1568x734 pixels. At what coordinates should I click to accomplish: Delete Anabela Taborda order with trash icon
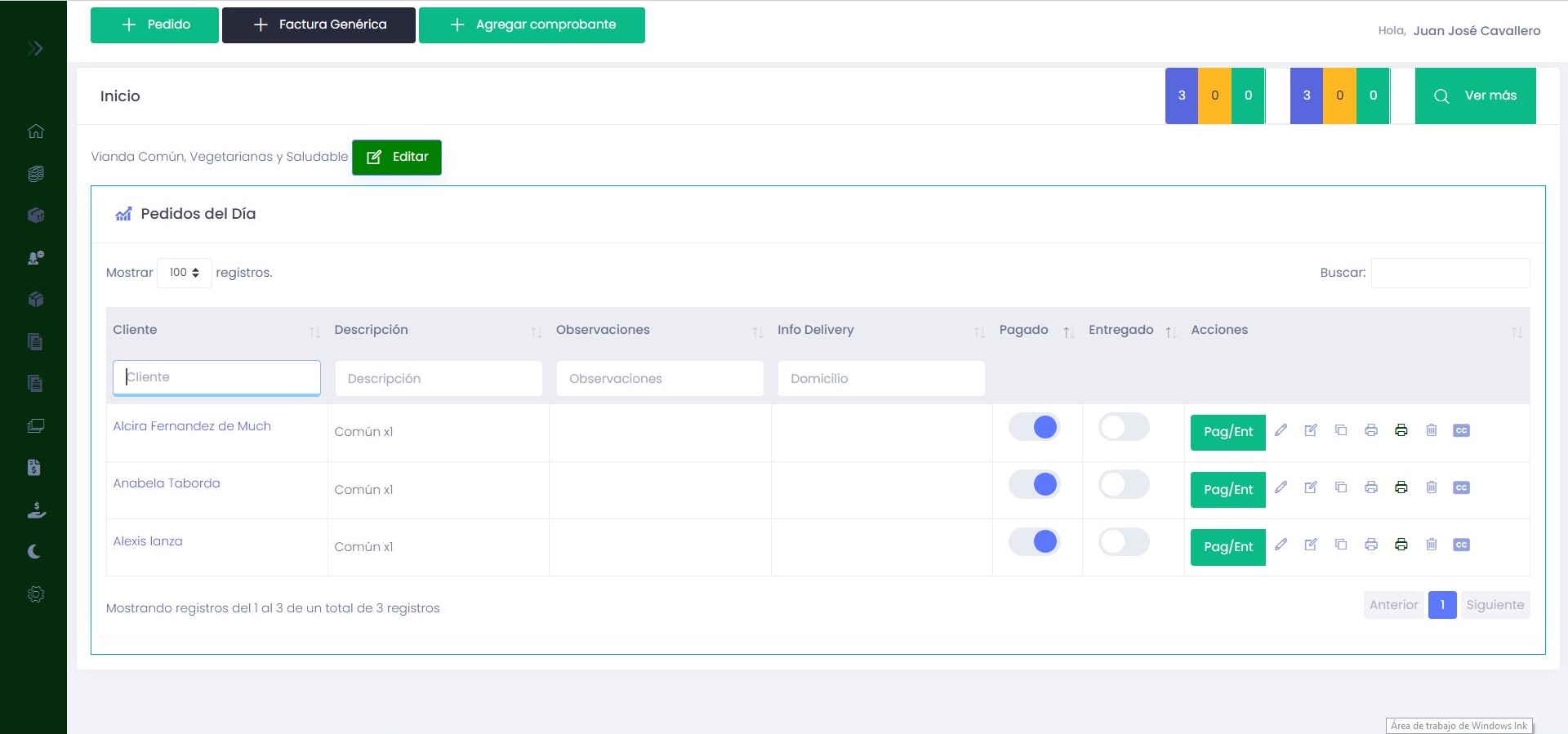point(1432,487)
